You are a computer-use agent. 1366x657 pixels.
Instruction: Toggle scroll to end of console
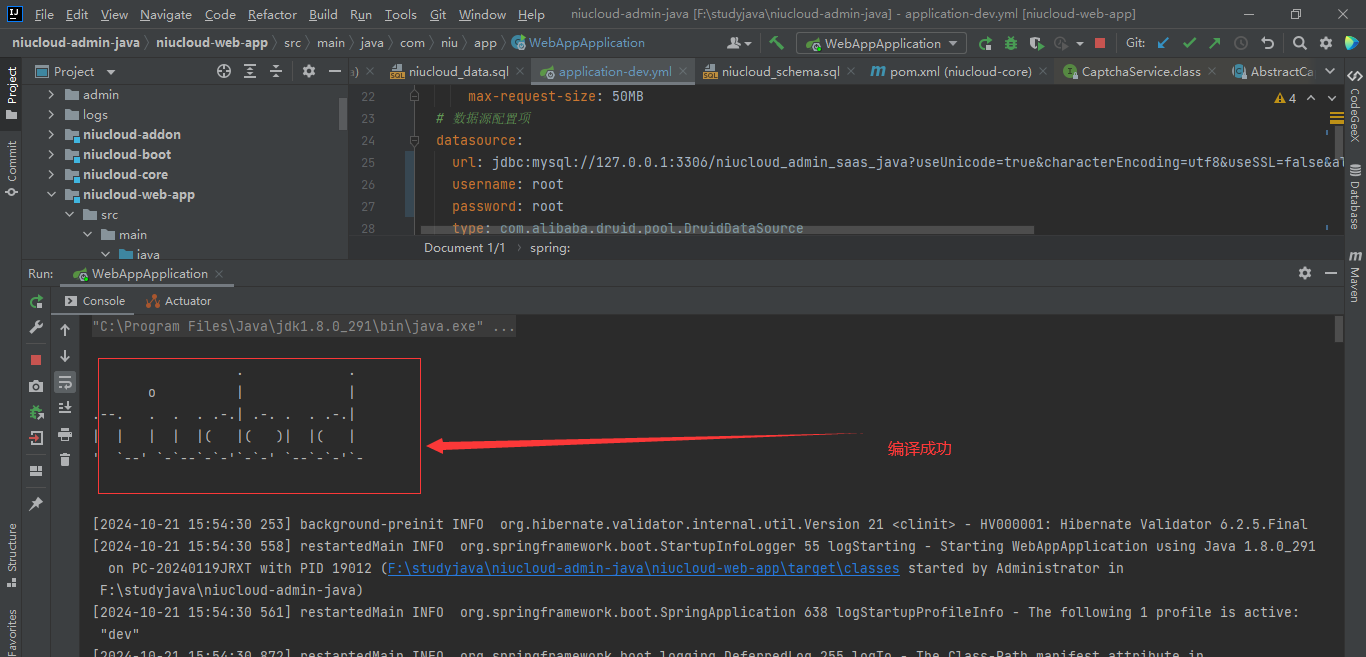(x=65, y=408)
